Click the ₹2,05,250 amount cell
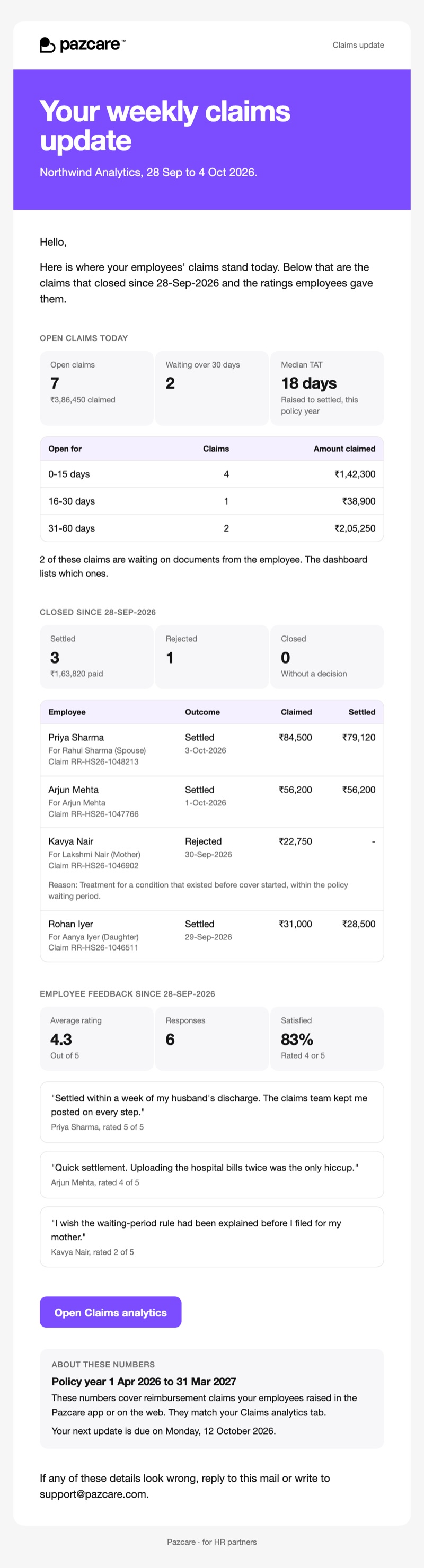 tap(355, 528)
